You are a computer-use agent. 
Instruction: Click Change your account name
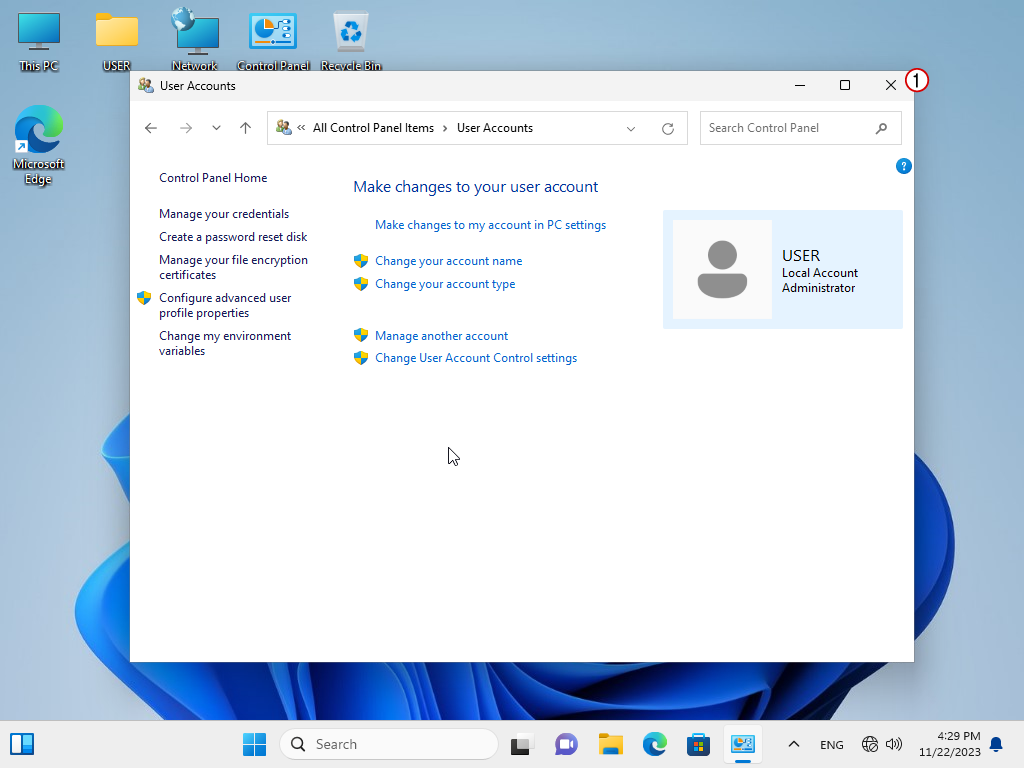click(448, 261)
